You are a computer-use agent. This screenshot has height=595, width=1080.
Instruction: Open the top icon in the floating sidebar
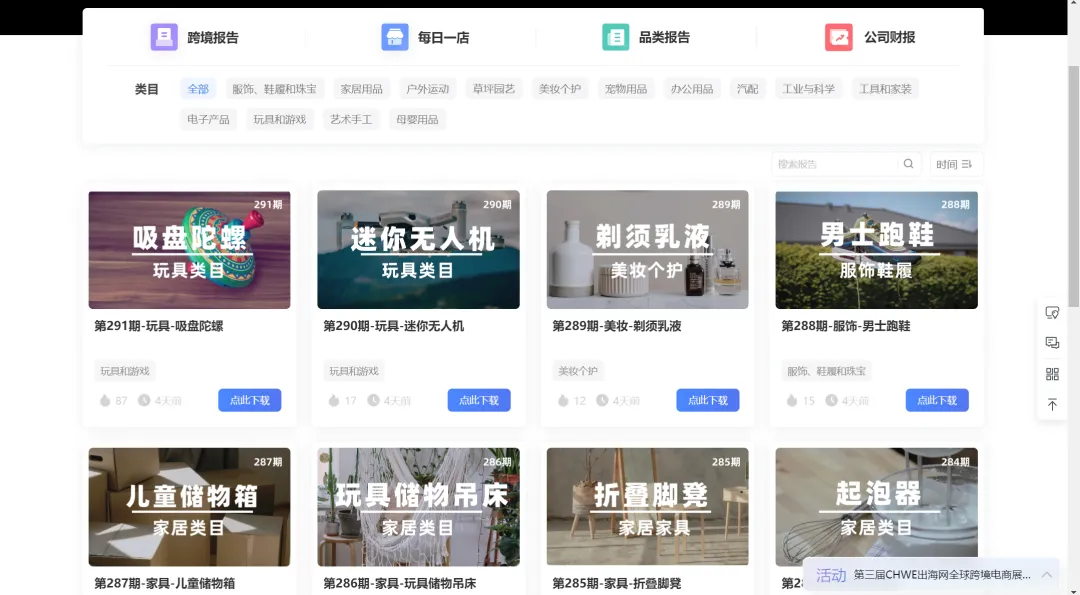click(x=1052, y=313)
